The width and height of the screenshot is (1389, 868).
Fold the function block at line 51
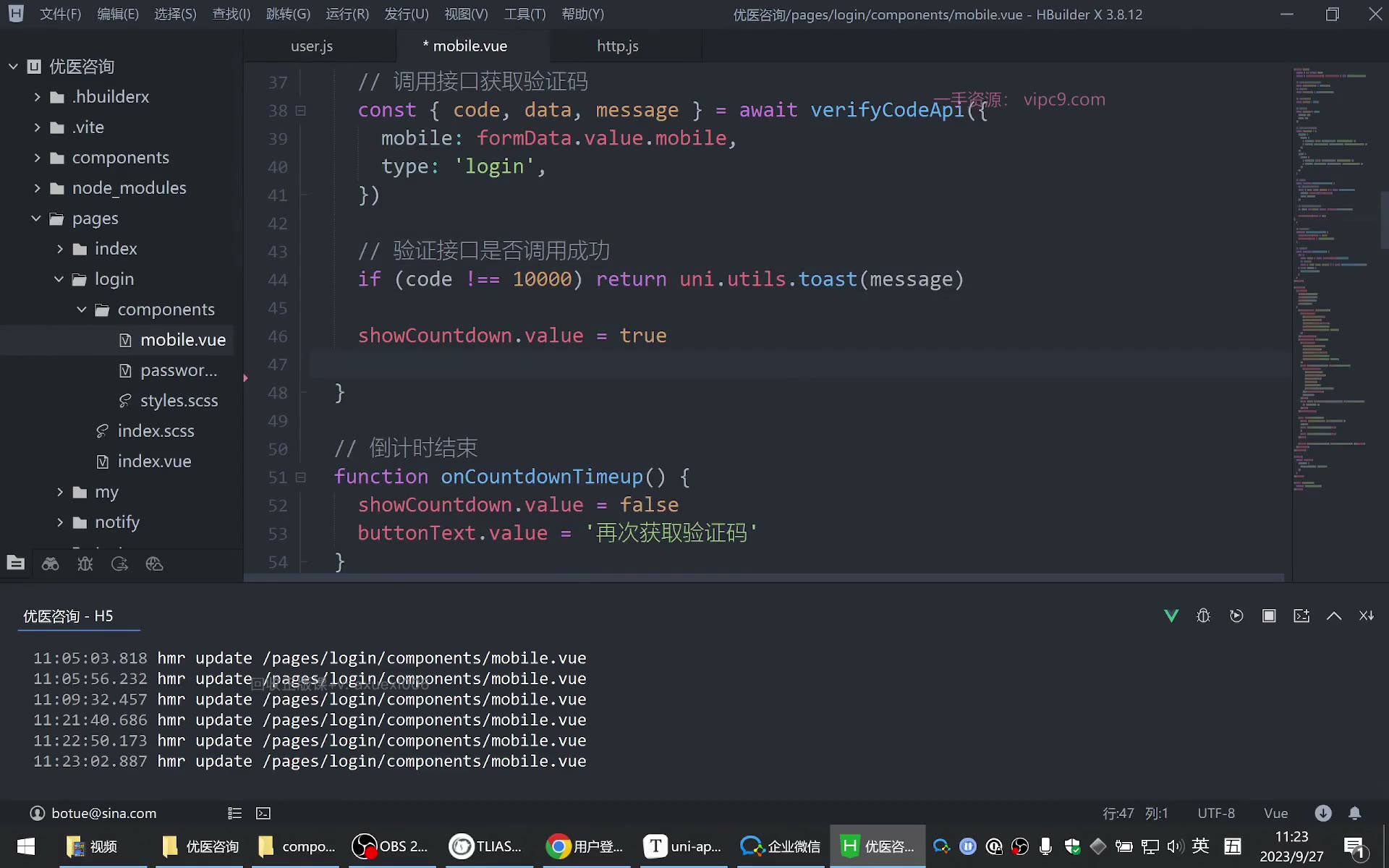[301, 477]
